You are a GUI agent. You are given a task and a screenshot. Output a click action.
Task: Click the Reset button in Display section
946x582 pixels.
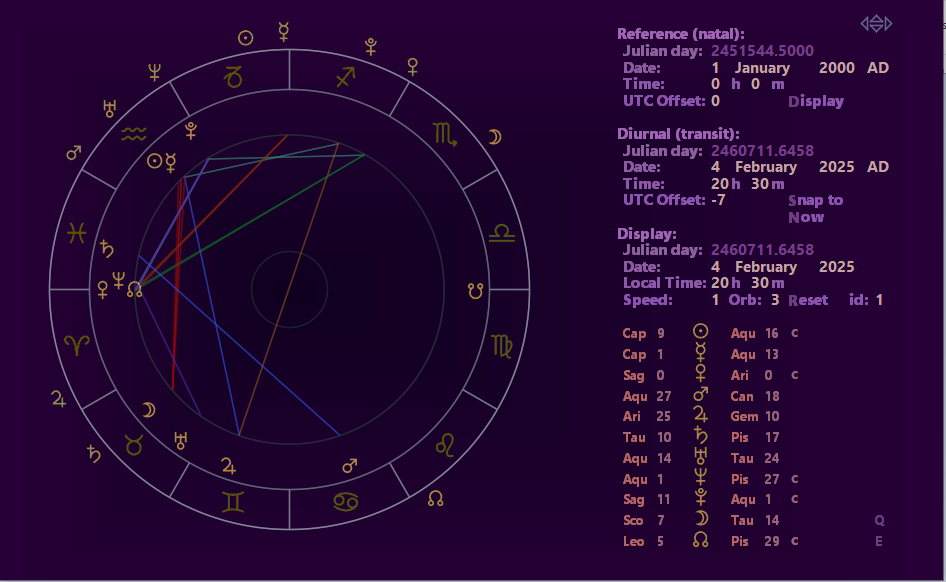[x=807, y=299]
